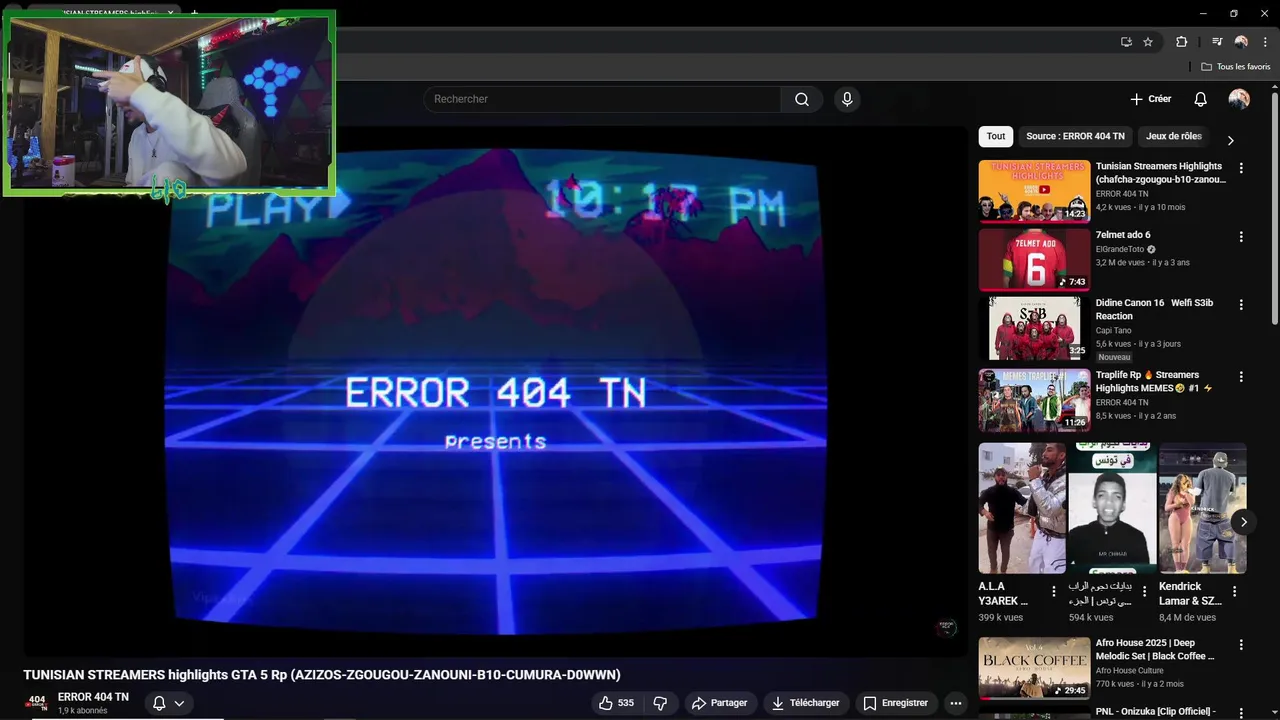Open options for the A.L.A Y3AREK short
The height and width of the screenshot is (720, 1280).
pyautogui.click(x=1054, y=592)
